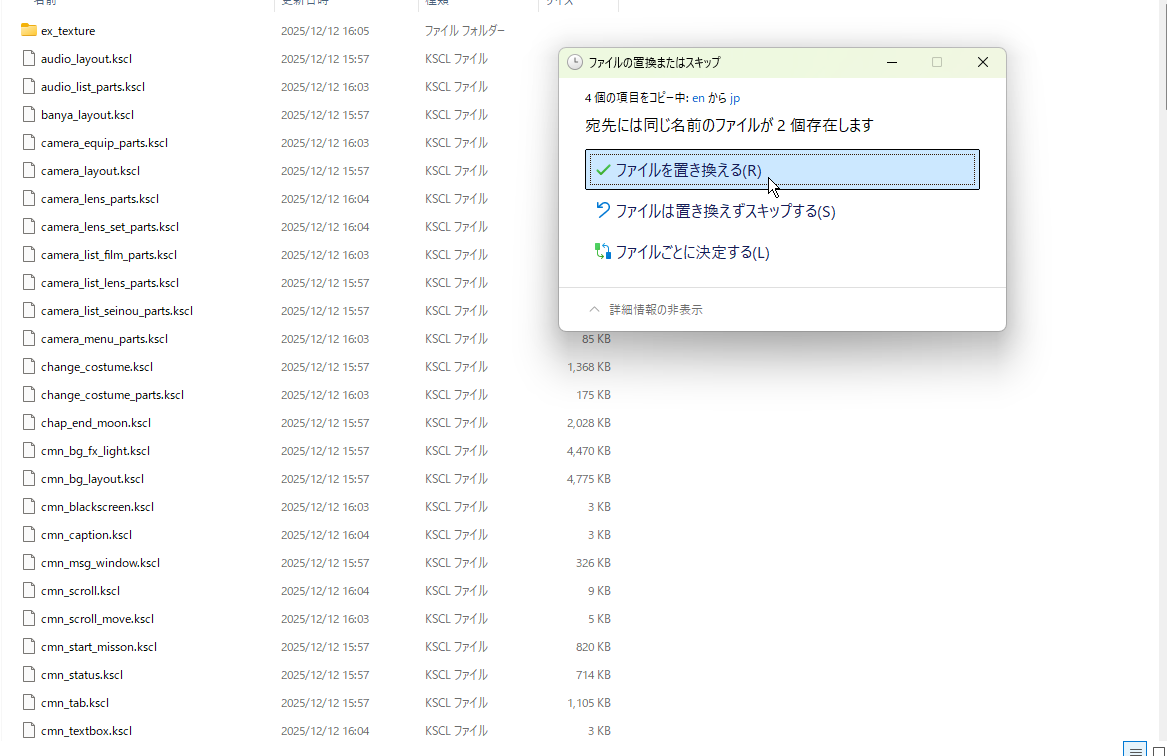Select the change_costume.kscl file name
Viewport: 1167px width, 756px height.
pos(97,367)
